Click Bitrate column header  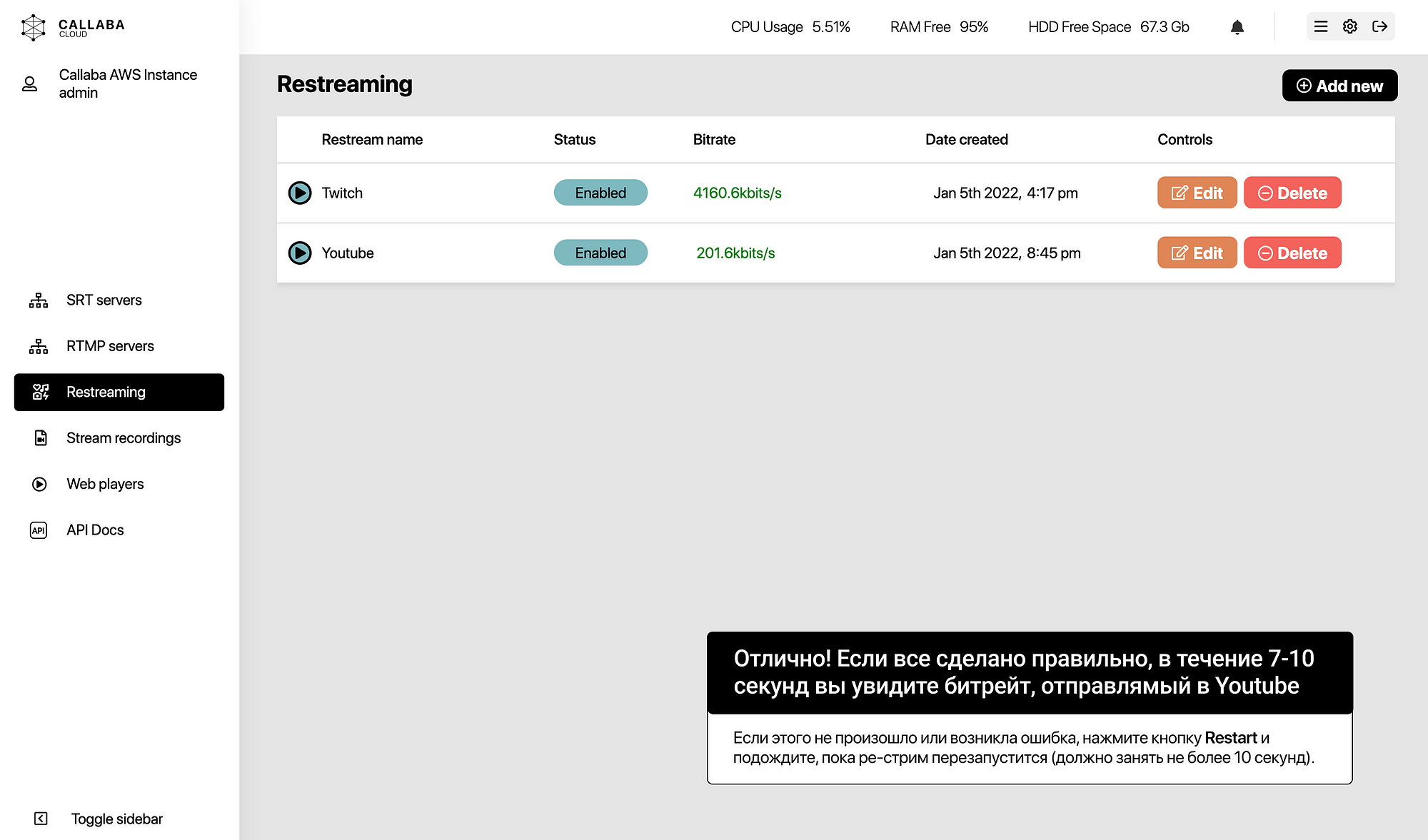point(714,139)
